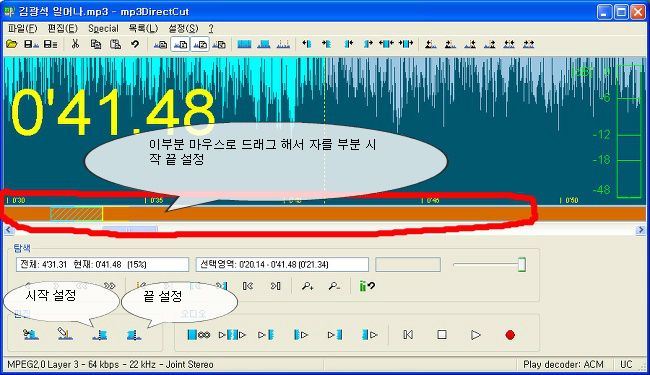Open the 편집(E) menu

pos(63,29)
